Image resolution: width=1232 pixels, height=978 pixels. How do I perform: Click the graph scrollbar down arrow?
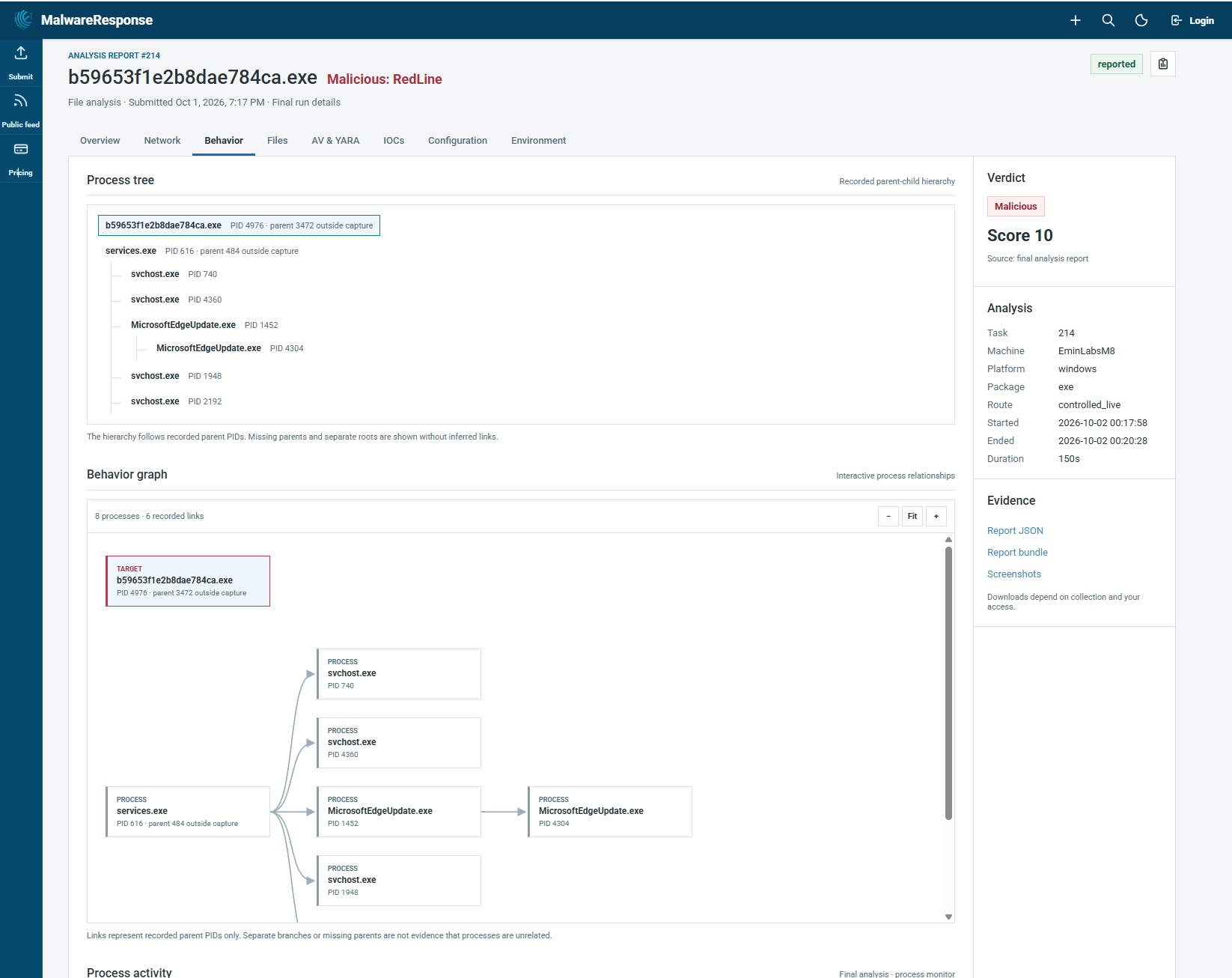(948, 917)
